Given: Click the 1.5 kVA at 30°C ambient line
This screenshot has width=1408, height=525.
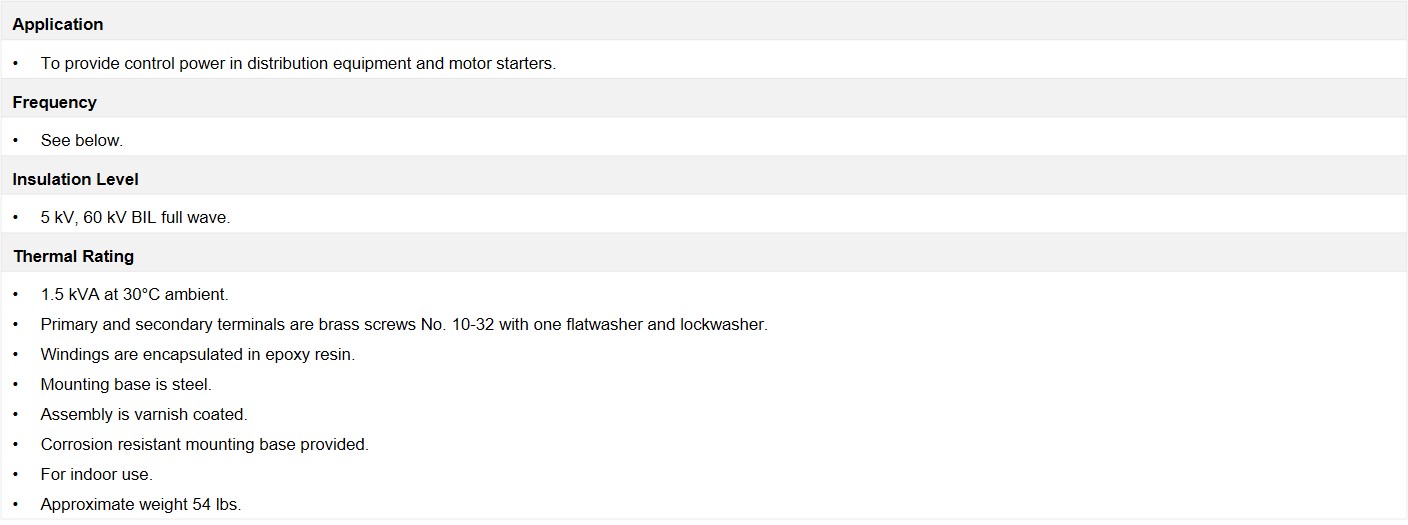Looking at the screenshot, I should pos(134,294).
